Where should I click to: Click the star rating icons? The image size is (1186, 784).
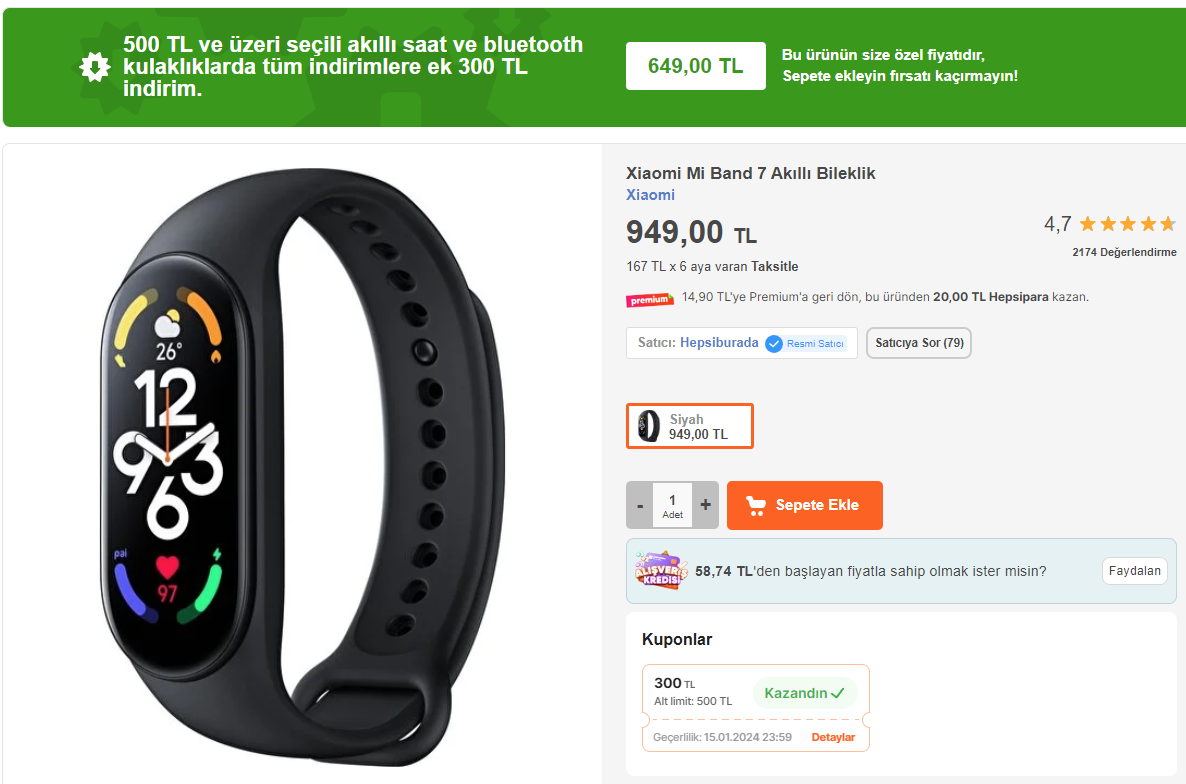1127,224
